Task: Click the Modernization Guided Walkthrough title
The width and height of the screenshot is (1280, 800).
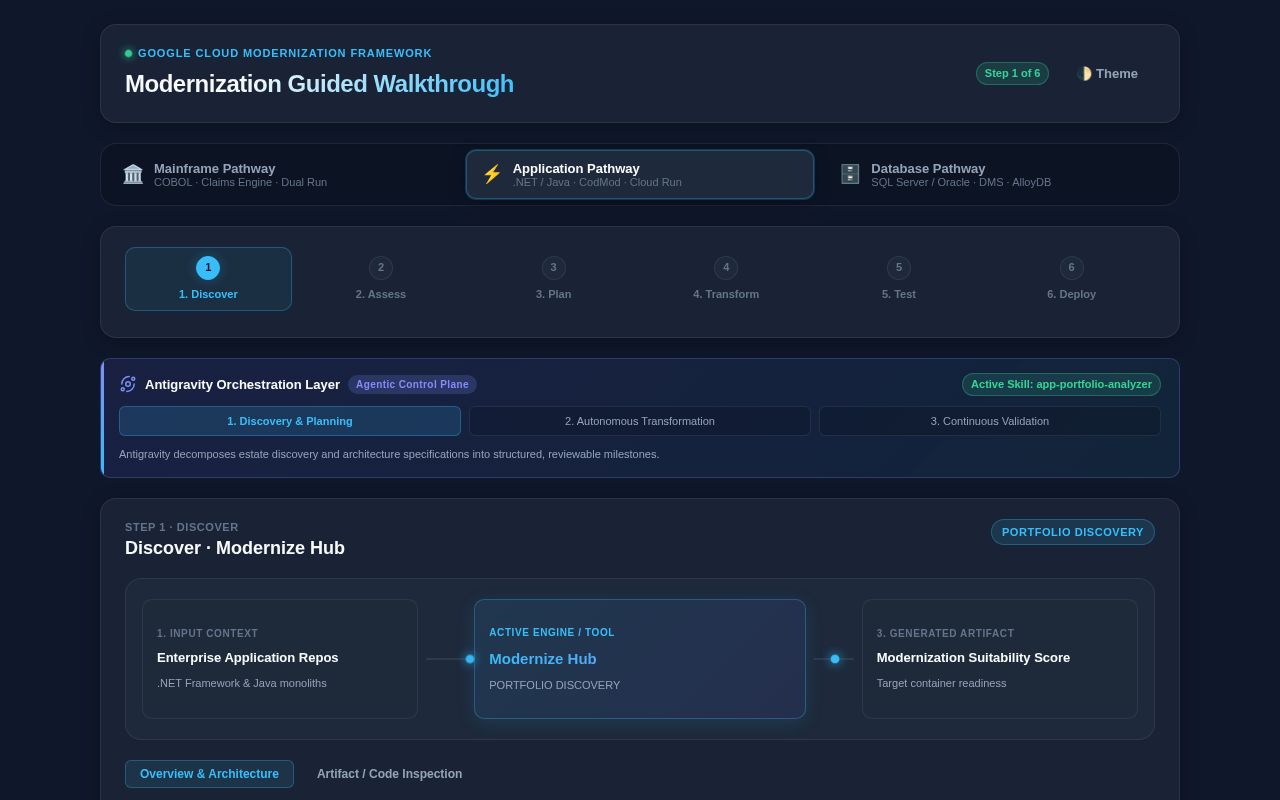Action: pyautogui.click(x=319, y=84)
